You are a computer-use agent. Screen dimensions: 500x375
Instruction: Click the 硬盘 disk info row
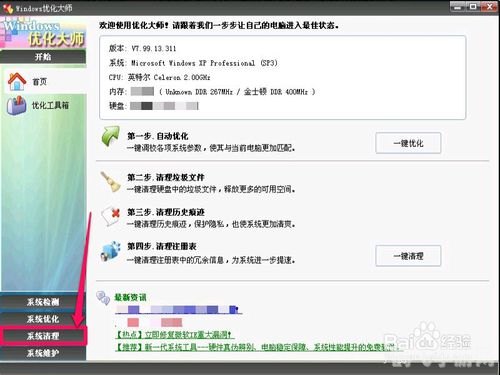point(154,106)
